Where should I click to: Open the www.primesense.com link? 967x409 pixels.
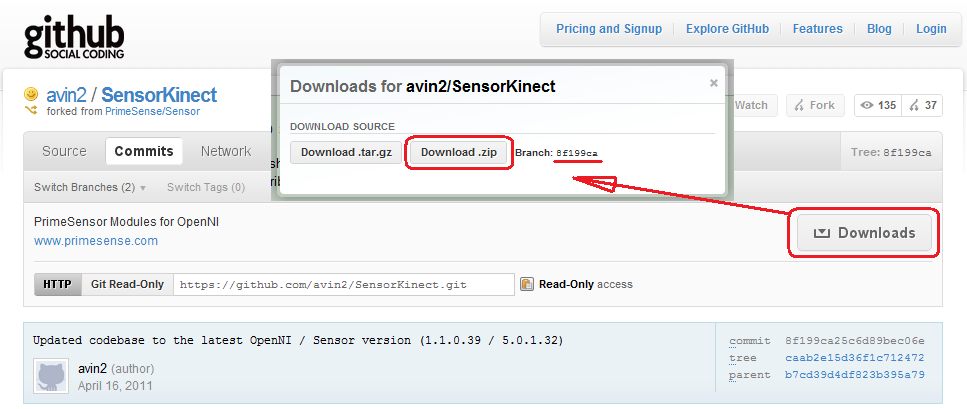pos(96,241)
